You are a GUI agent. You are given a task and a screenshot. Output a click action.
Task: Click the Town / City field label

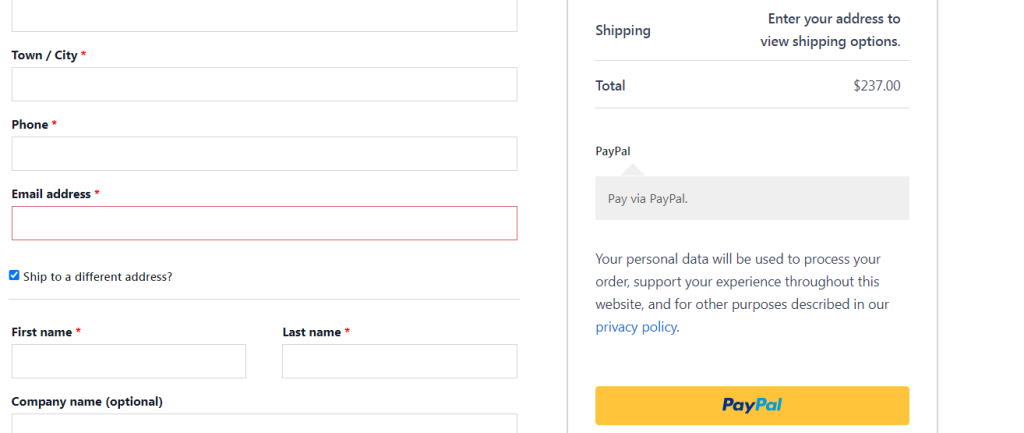(x=44, y=56)
